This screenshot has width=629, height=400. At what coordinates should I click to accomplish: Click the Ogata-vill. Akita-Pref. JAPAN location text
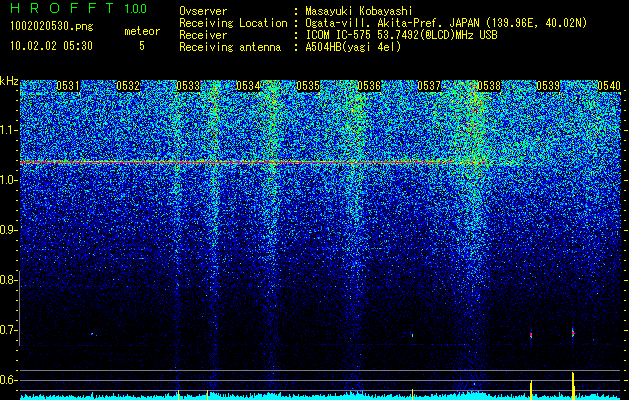[446, 23]
